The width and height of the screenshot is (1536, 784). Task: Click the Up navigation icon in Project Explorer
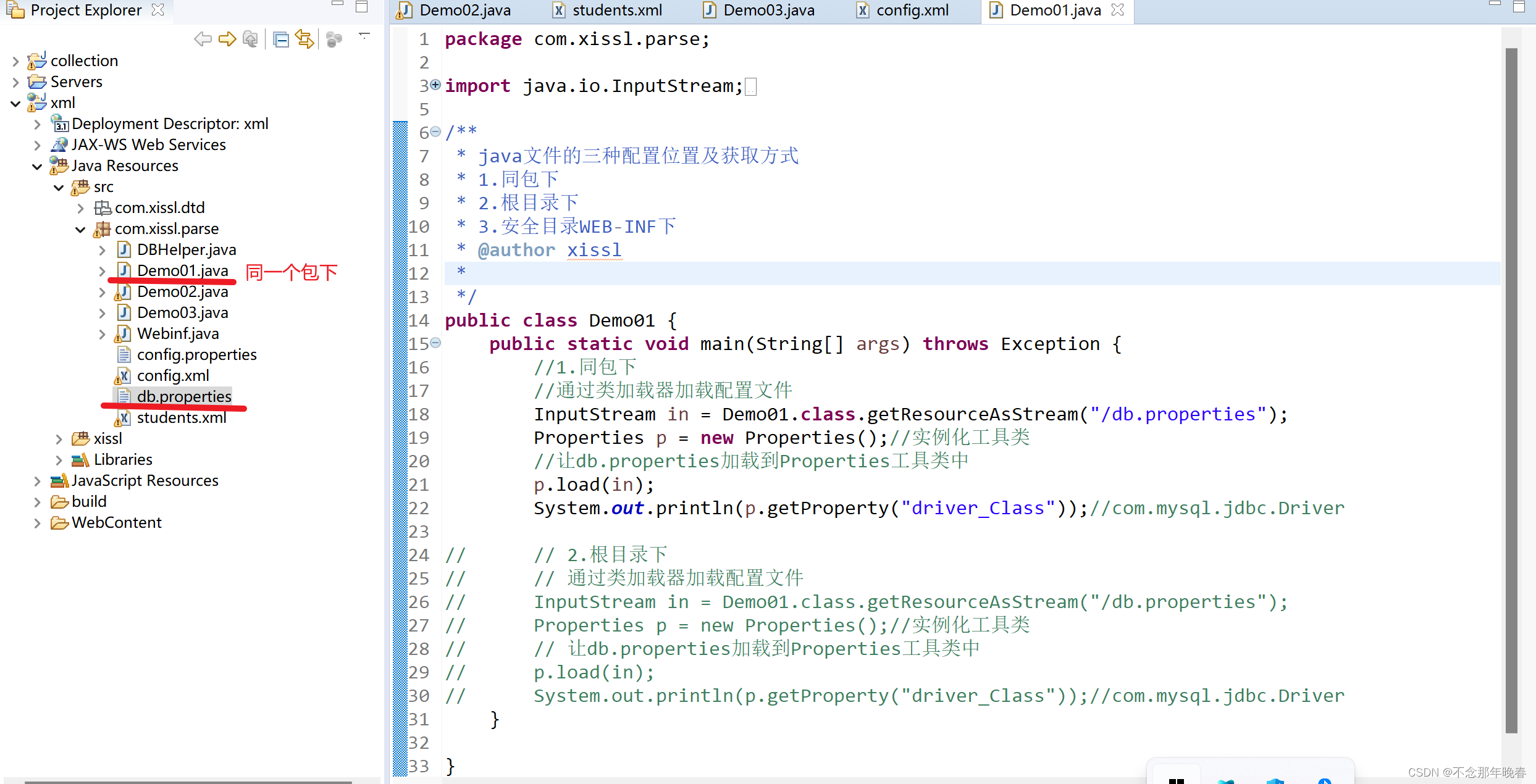tap(250, 39)
